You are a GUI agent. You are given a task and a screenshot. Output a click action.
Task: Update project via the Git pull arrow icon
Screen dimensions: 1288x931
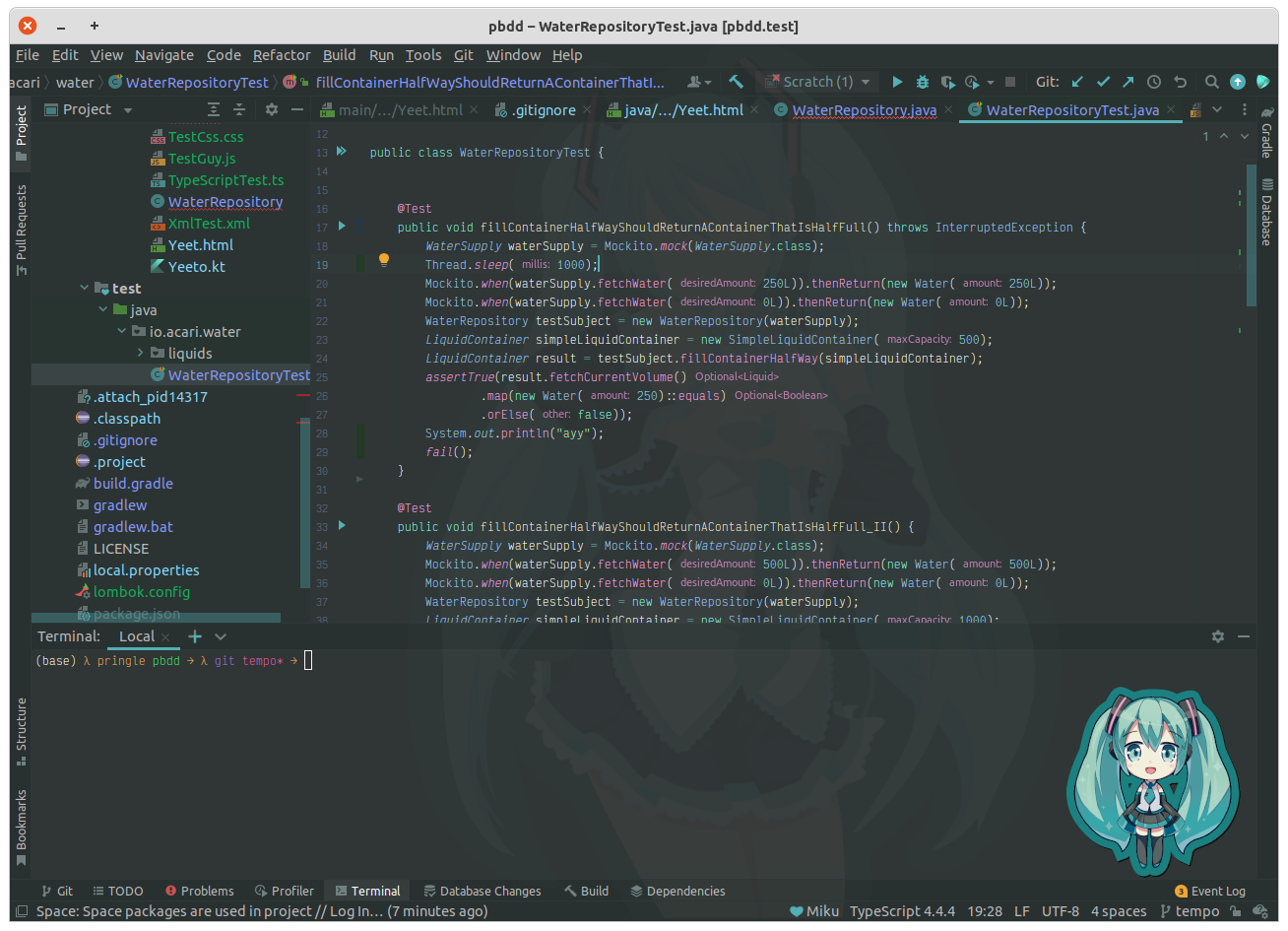[1076, 82]
